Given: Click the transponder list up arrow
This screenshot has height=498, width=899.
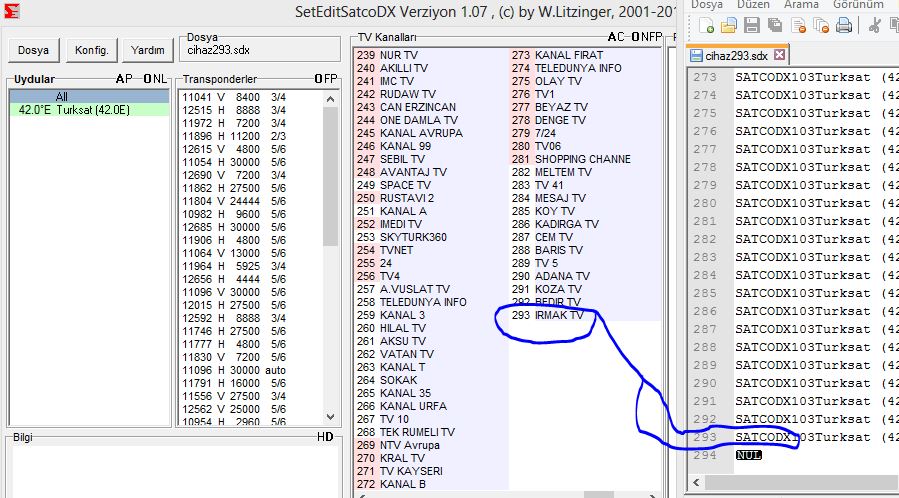Looking at the screenshot, I should point(330,99).
